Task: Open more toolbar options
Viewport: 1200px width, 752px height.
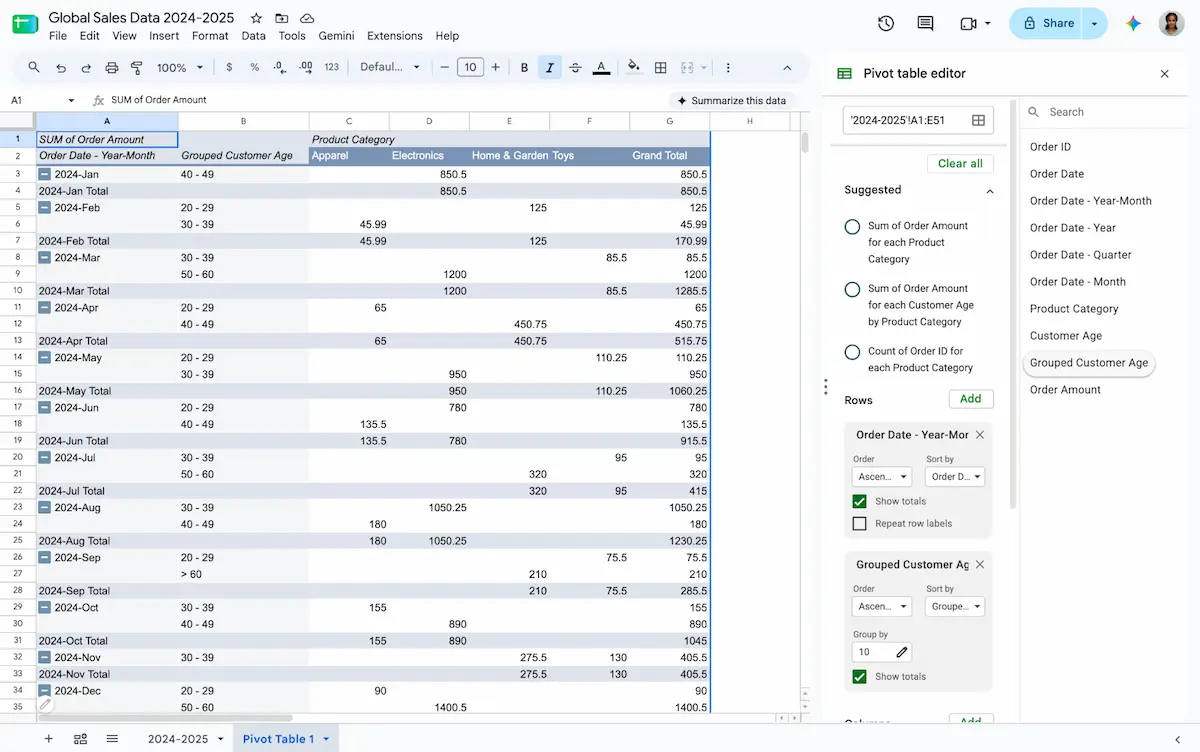Action: (728, 67)
